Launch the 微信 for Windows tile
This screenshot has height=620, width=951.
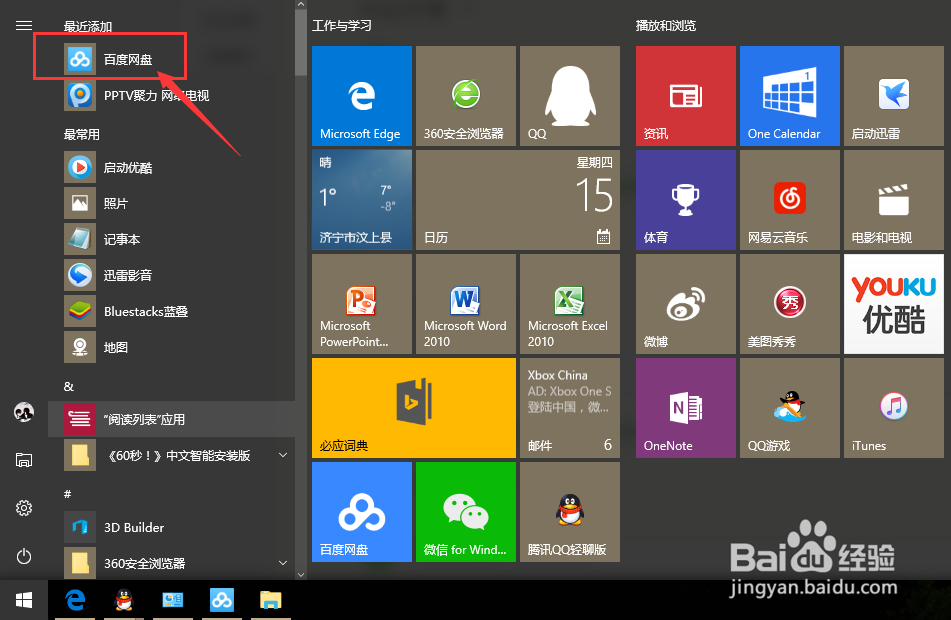pos(466,512)
